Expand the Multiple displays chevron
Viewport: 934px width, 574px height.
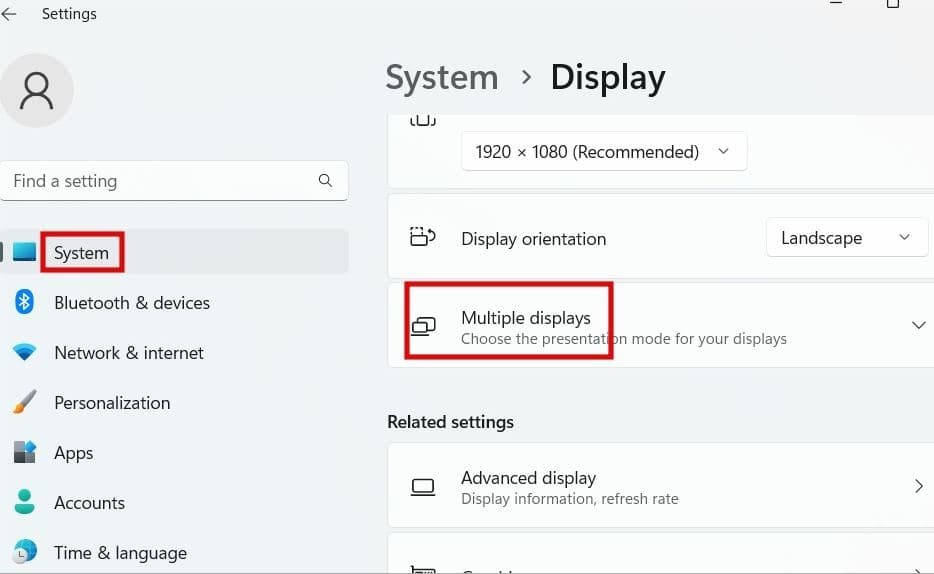(919, 325)
